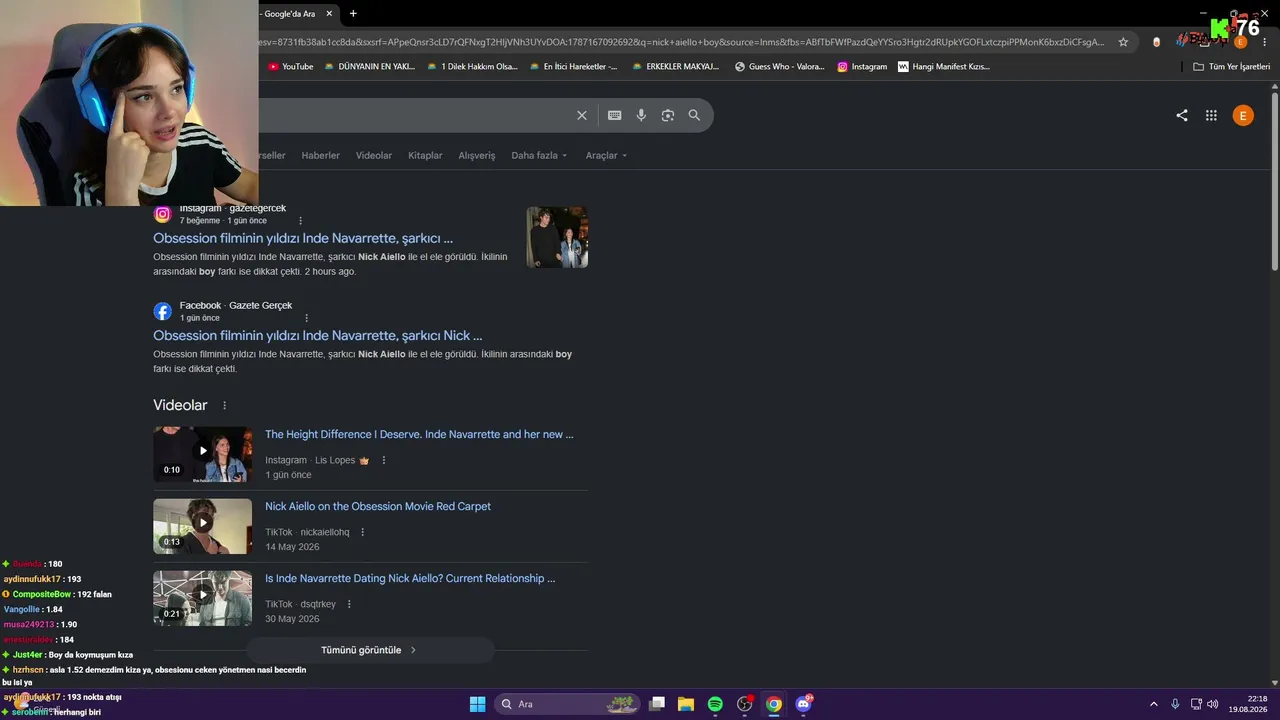Image resolution: width=1280 pixels, height=720 pixels.
Task: Open the Instagram result titled Obsession filminin yıldızı
Action: tap(303, 239)
